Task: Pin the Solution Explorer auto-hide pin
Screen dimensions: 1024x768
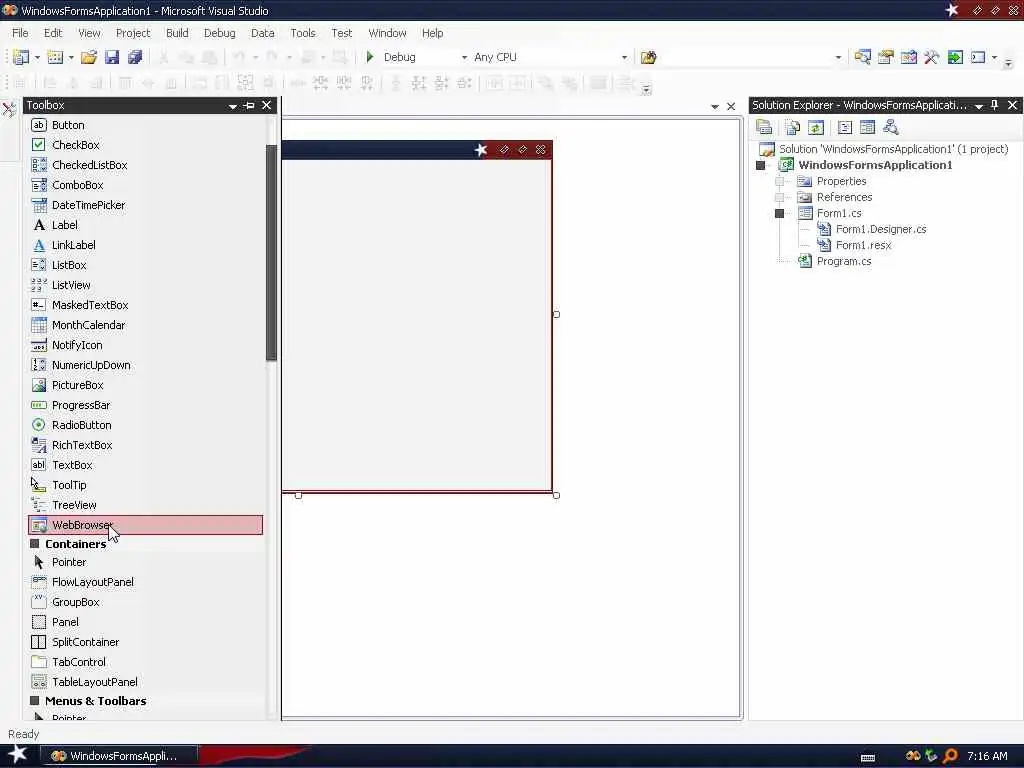Action: coord(995,105)
